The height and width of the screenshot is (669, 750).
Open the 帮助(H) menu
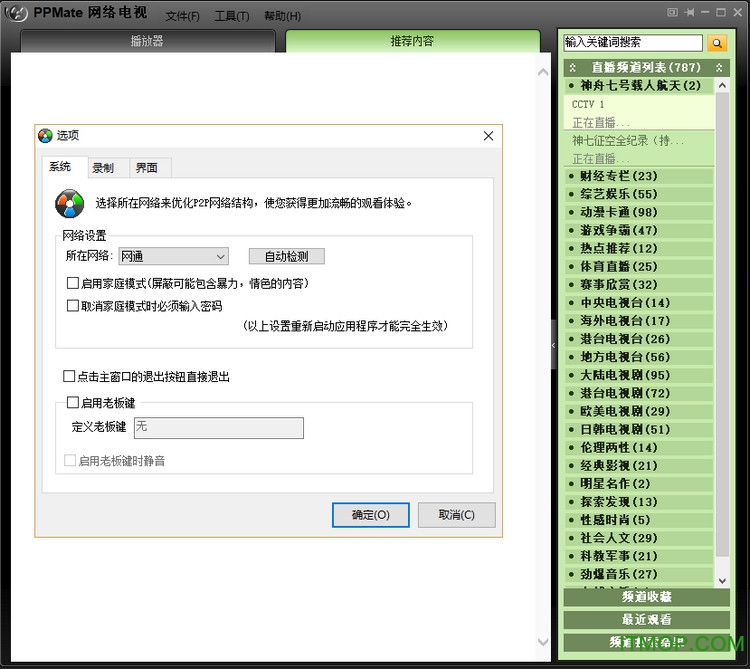[283, 16]
